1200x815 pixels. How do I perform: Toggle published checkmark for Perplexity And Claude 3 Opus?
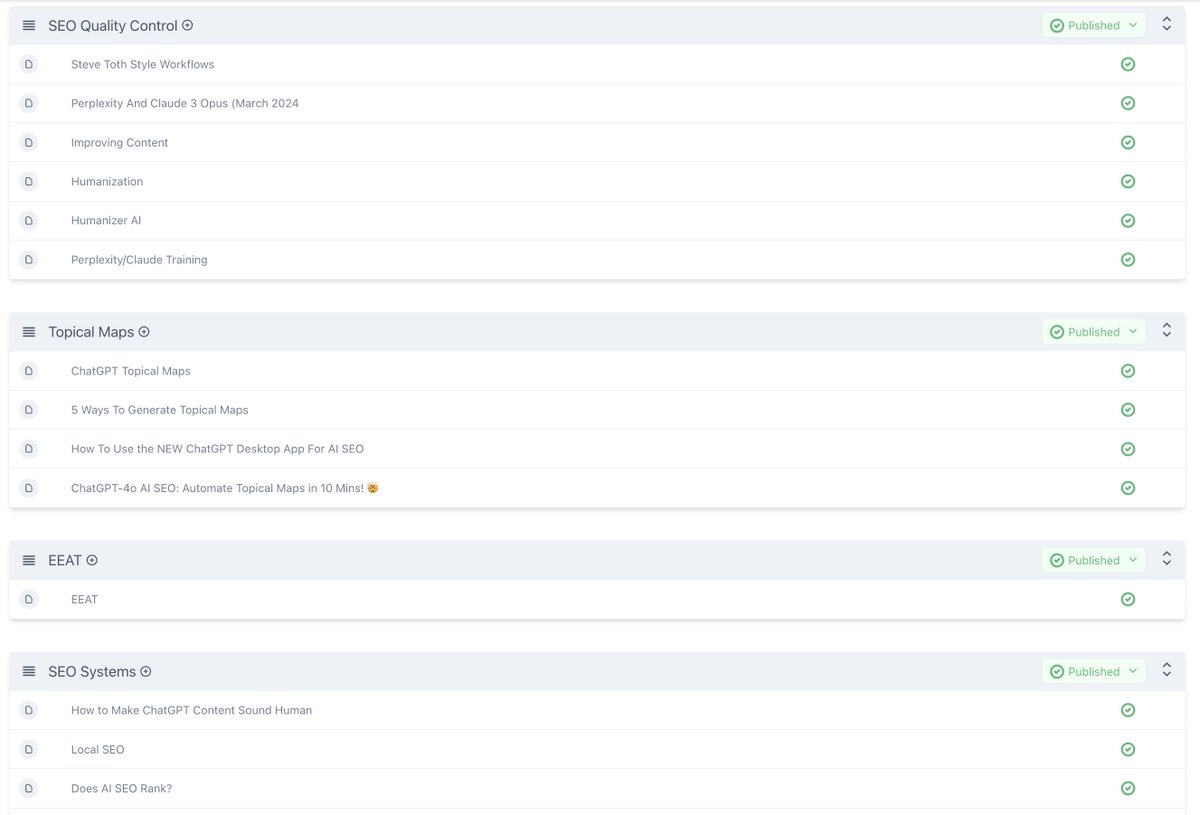[x=1128, y=103]
